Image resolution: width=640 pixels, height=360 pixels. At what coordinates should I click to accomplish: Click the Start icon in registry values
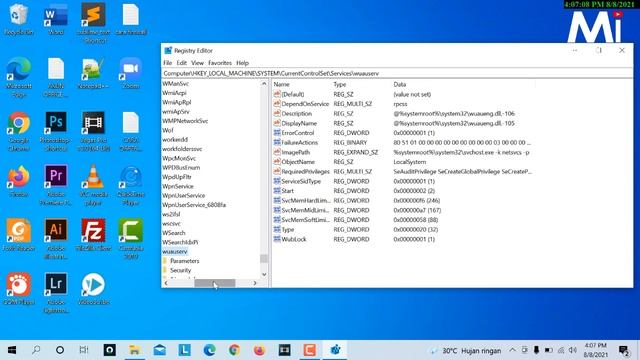(277, 191)
